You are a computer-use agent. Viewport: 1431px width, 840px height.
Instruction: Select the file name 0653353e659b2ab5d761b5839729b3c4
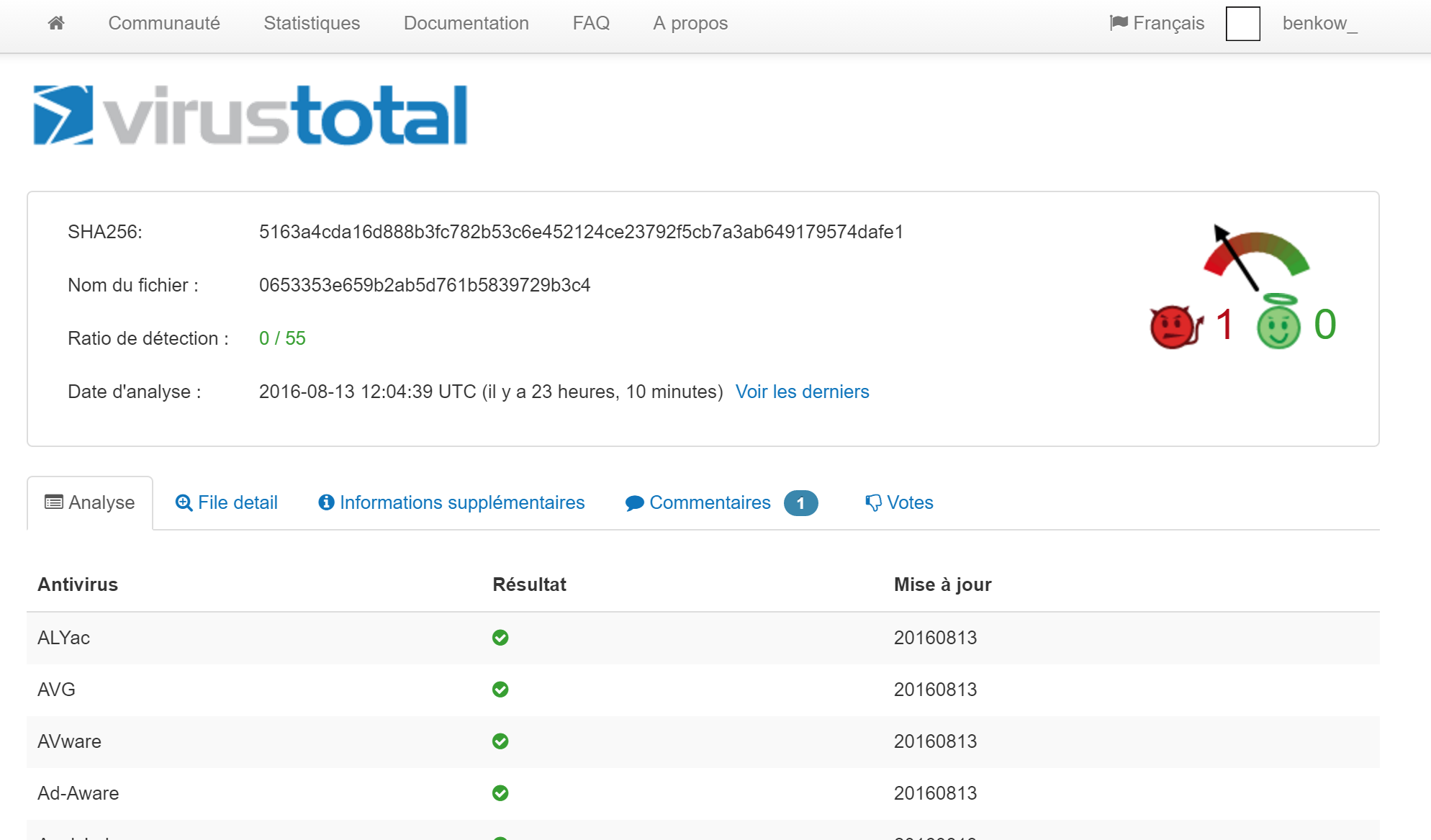[x=425, y=285]
